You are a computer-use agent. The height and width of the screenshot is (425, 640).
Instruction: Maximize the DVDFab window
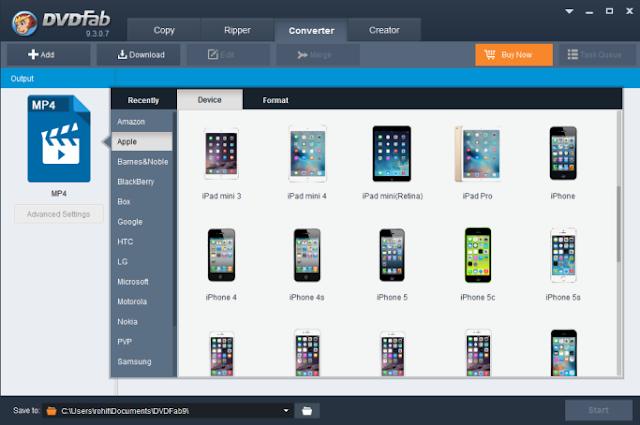point(609,11)
